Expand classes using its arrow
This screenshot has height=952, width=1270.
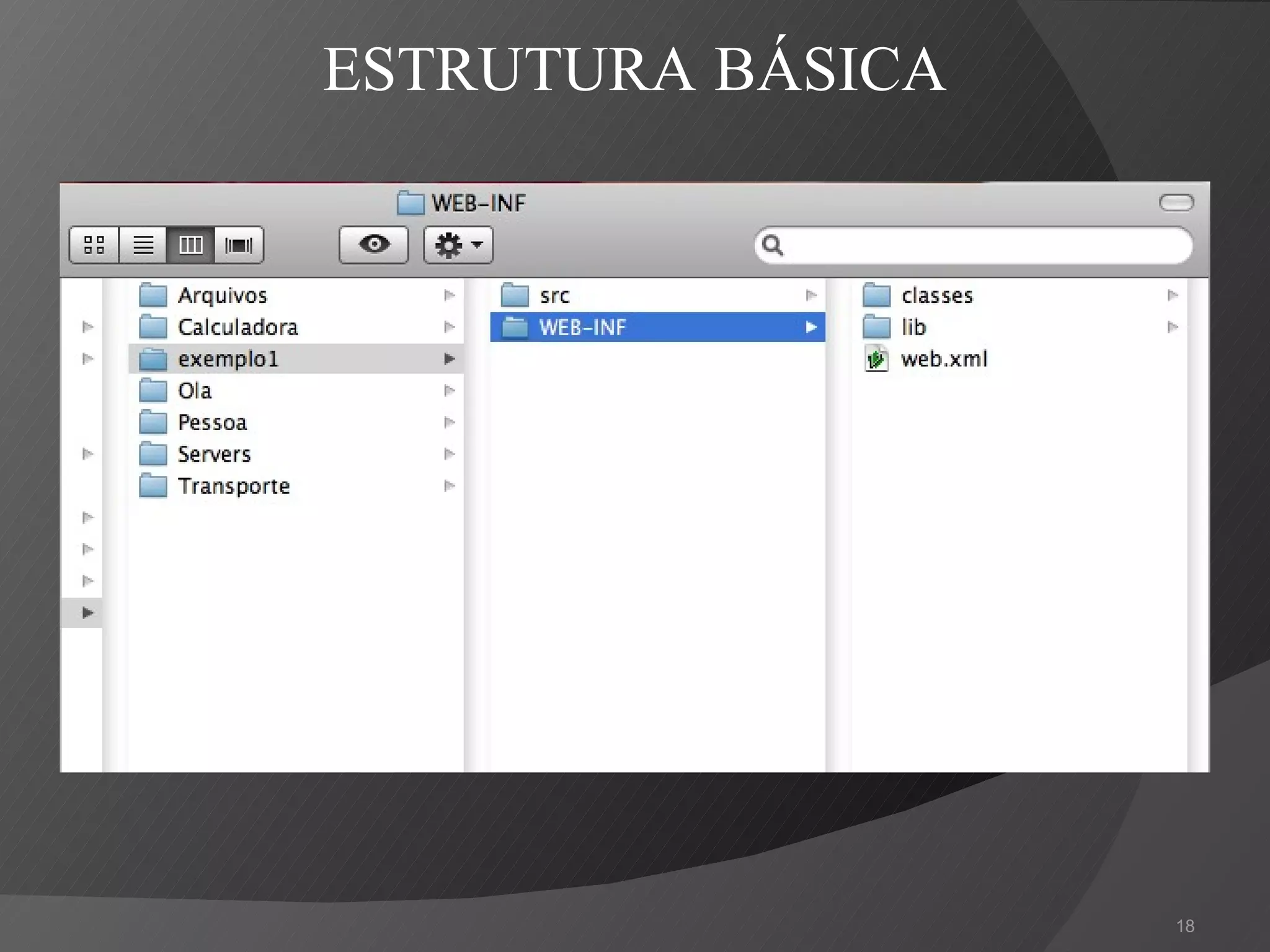(x=1173, y=296)
